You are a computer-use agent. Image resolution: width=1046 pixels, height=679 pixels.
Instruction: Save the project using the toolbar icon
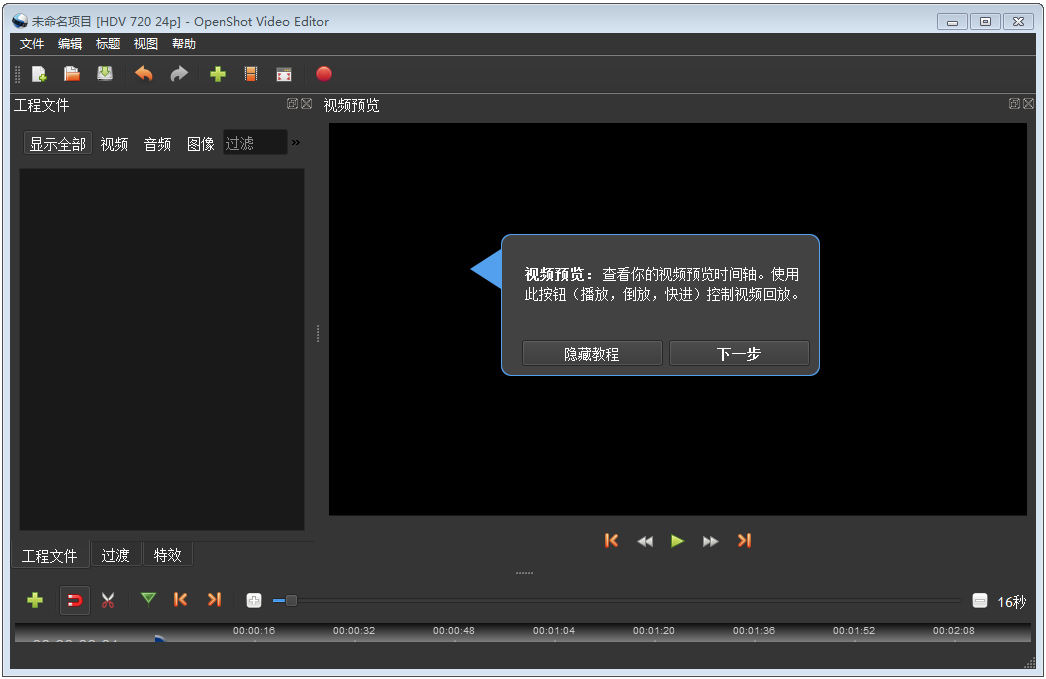[x=105, y=74]
